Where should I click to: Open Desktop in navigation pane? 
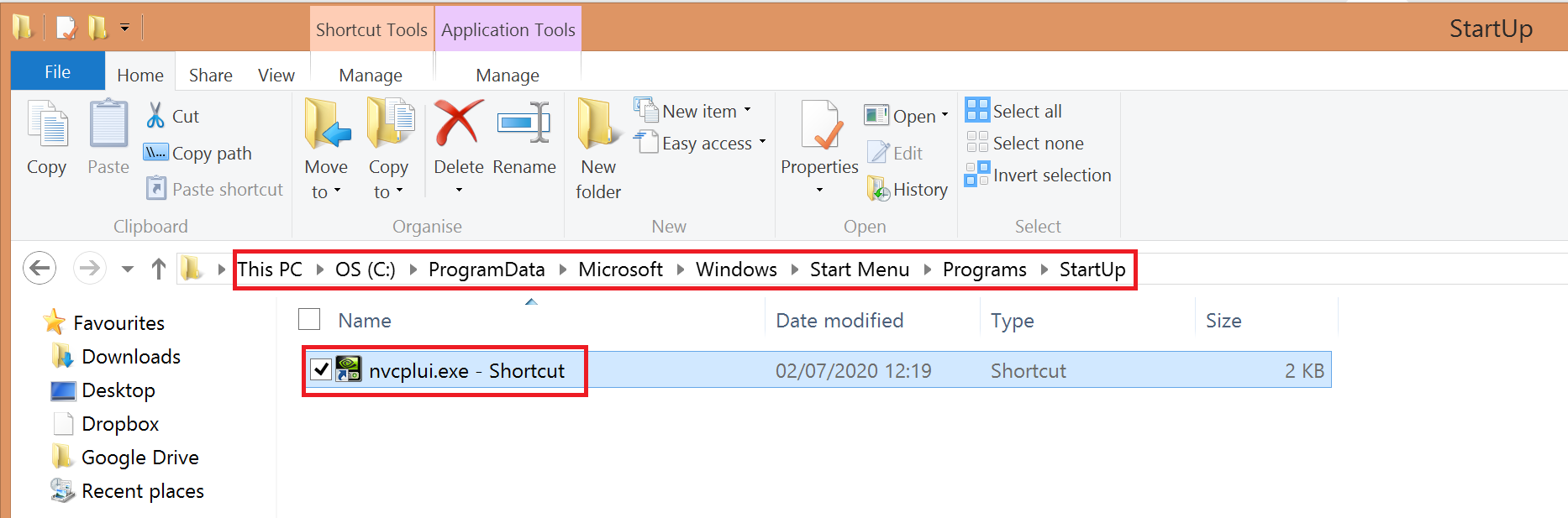(103, 390)
